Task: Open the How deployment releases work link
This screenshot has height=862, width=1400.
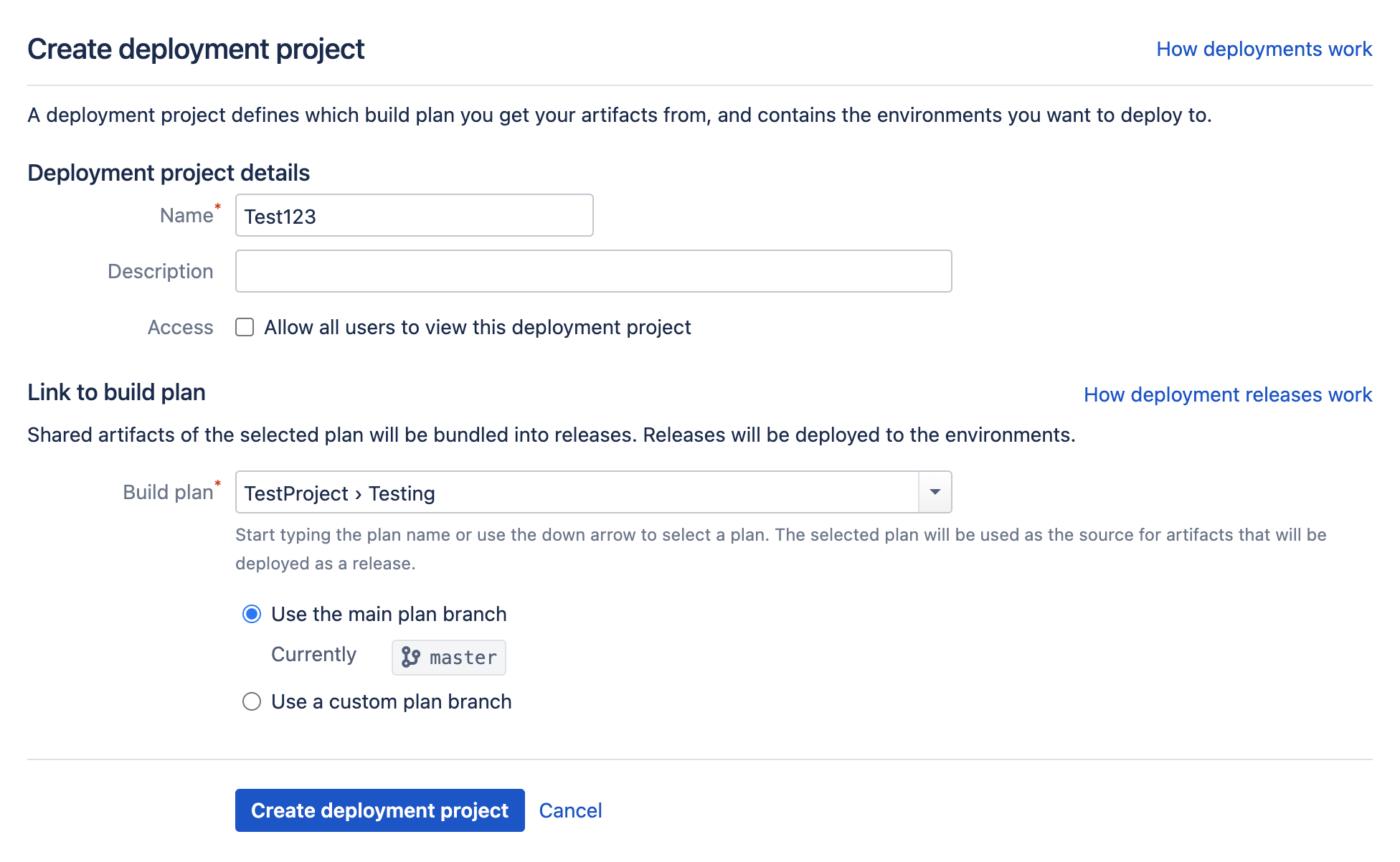Action: click(1228, 394)
